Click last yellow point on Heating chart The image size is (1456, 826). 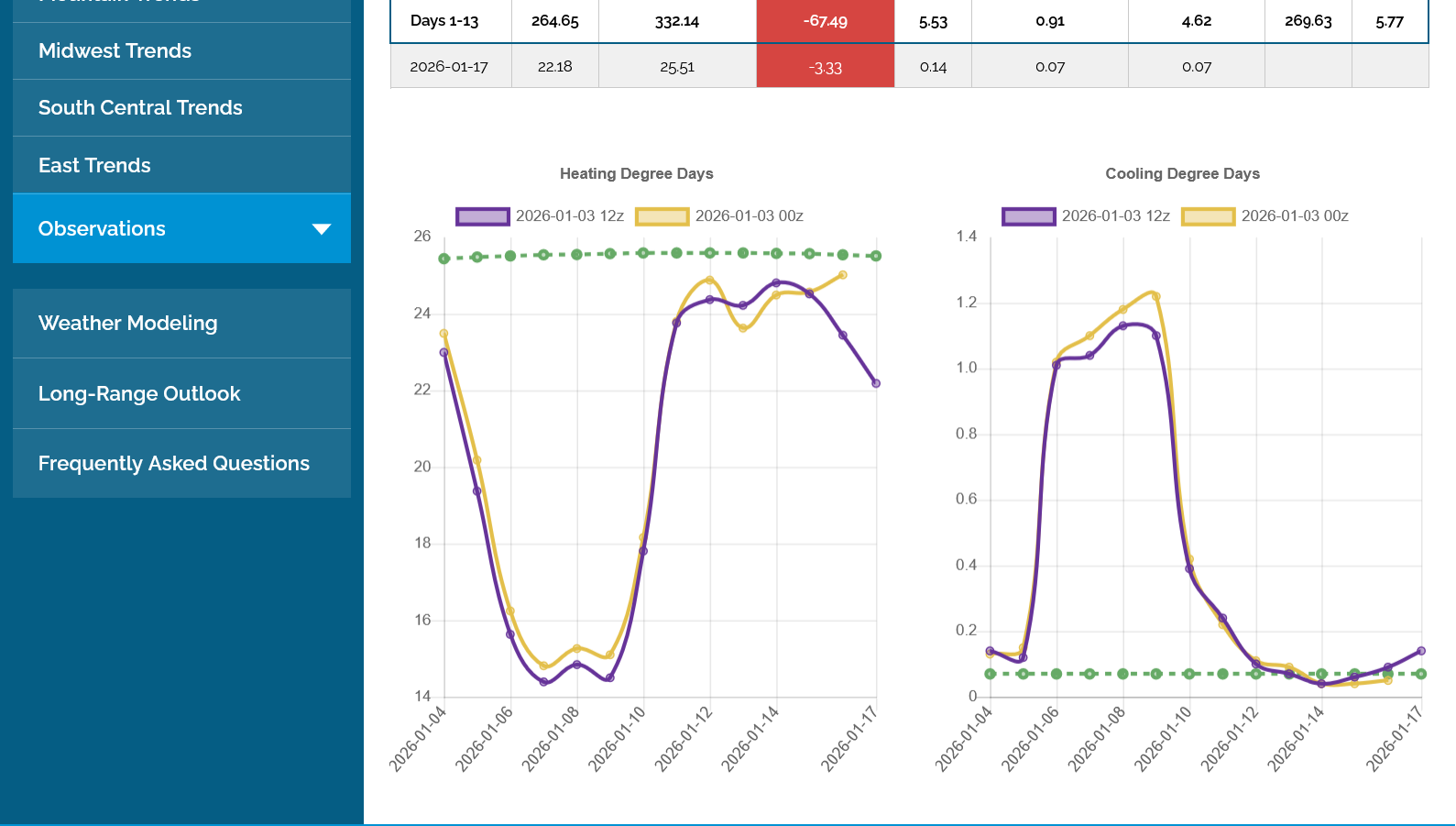click(843, 275)
